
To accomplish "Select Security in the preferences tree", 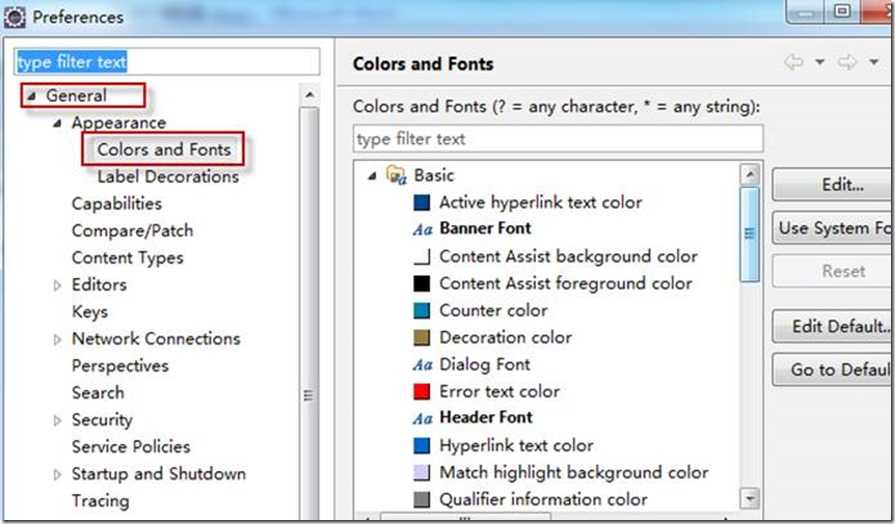I will tap(102, 420).
